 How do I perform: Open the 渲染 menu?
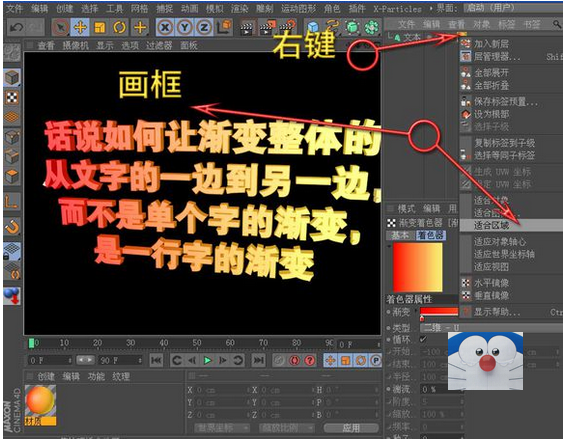(x=239, y=8)
